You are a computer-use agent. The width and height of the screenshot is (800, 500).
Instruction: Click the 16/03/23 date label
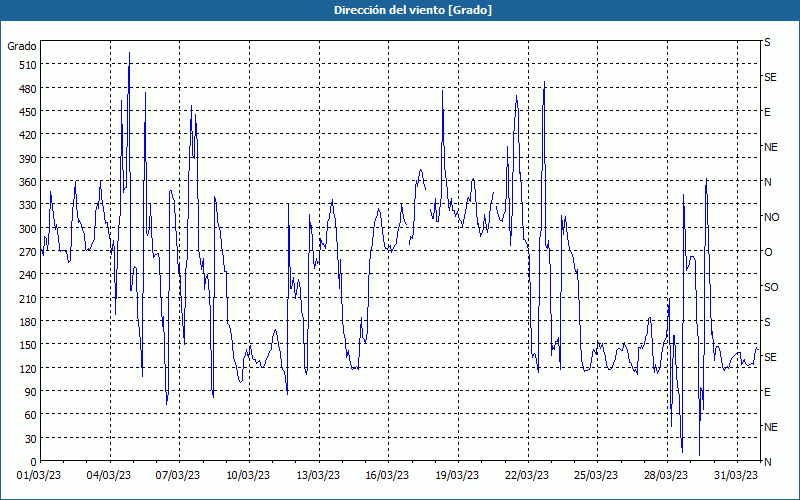387,476
